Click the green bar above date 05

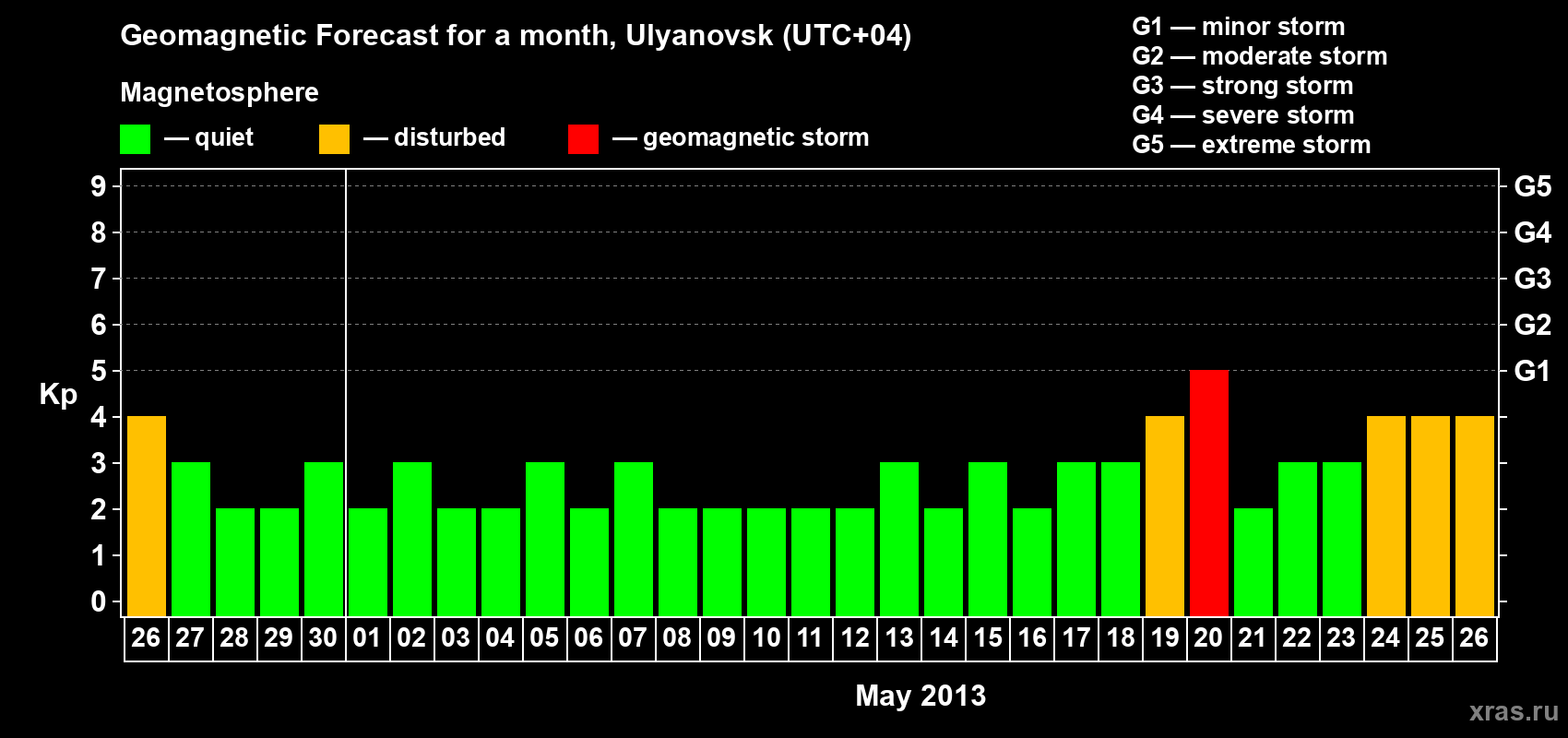[x=544, y=539]
